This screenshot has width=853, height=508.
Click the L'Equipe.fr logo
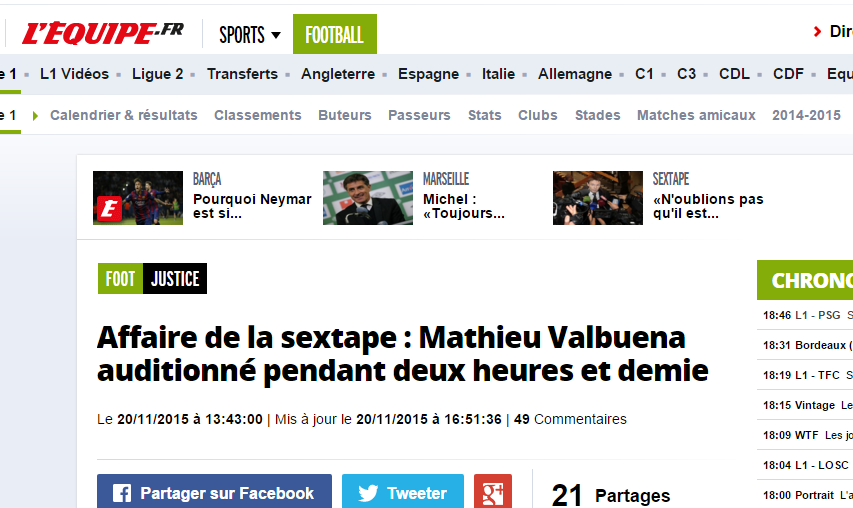coord(103,34)
